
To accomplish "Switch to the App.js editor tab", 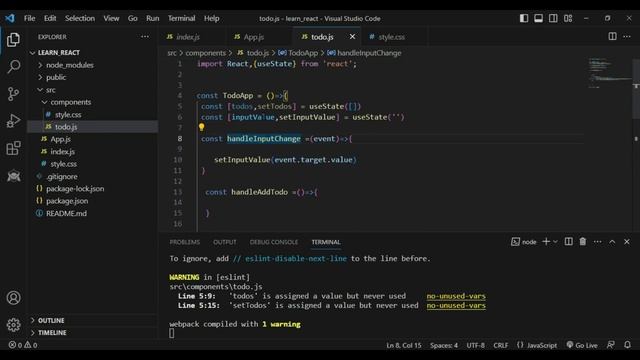I will pos(259,37).
